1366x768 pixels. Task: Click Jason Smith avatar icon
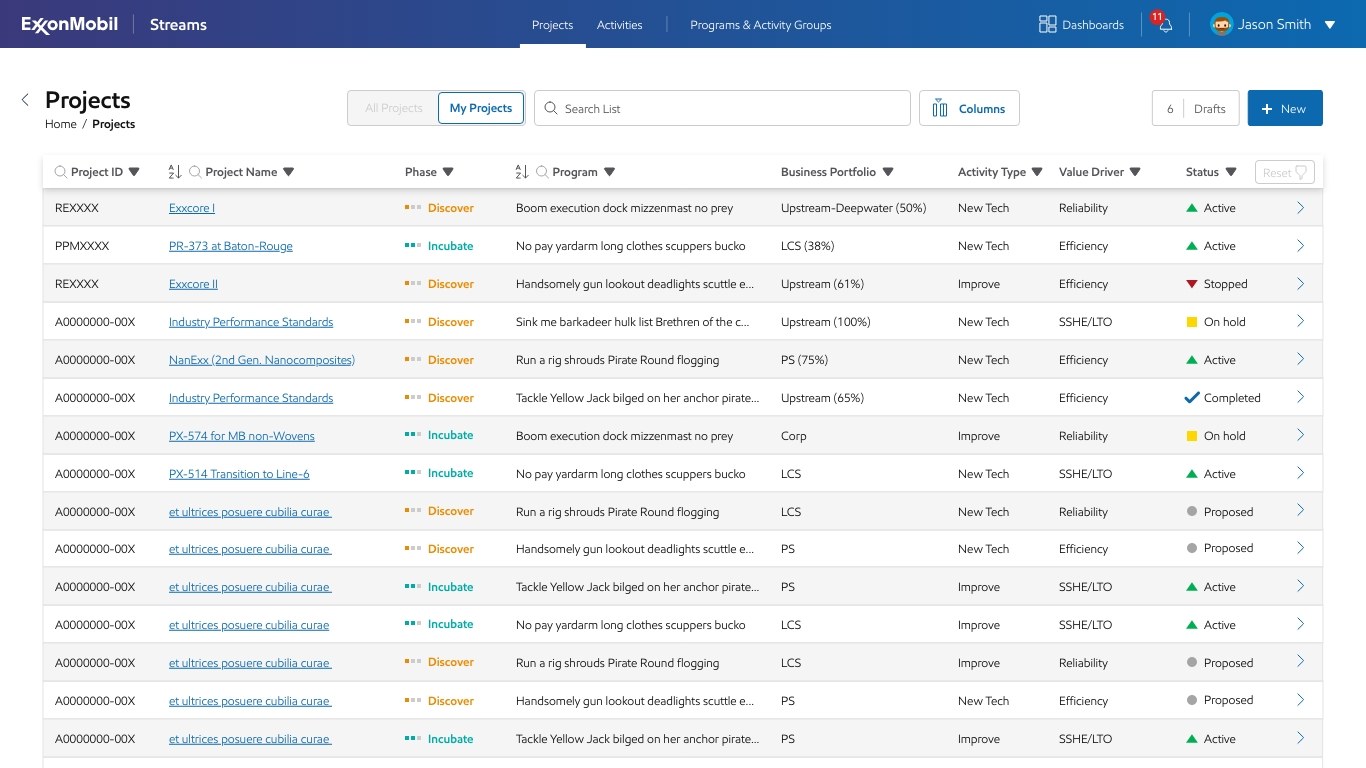pos(1221,25)
